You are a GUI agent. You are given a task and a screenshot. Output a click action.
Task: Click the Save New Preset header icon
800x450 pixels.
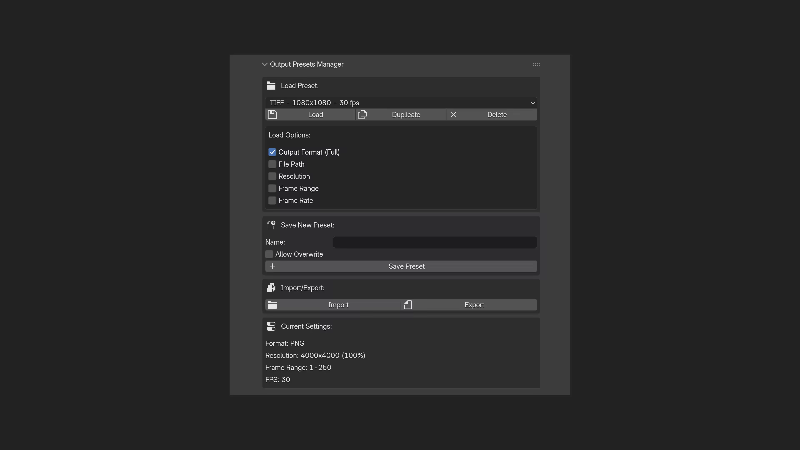pyautogui.click(x=271, y=225)
